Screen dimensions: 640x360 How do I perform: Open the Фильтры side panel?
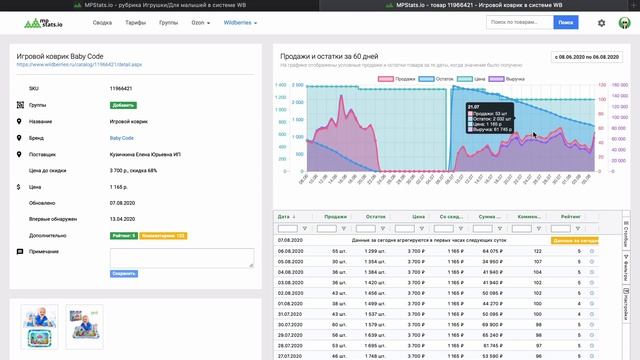click(626, 267)
